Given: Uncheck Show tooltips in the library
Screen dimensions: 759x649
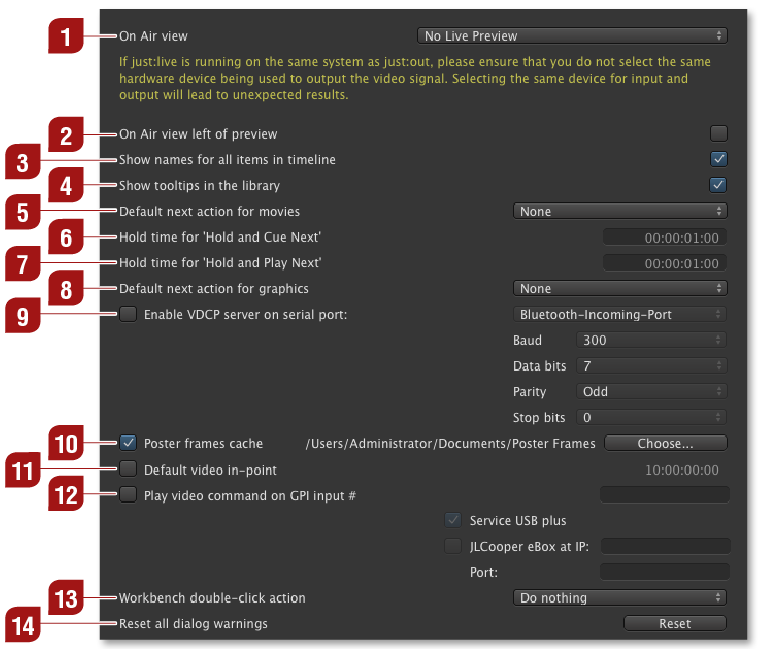Looking at the screenshot, I should (x=718, y=185).
